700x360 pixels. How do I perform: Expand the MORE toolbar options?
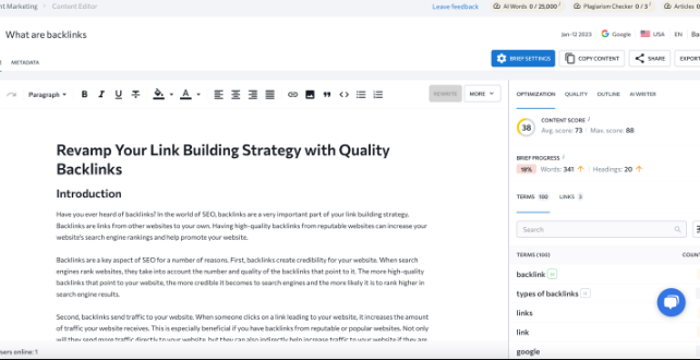click(x=482, y=94)
